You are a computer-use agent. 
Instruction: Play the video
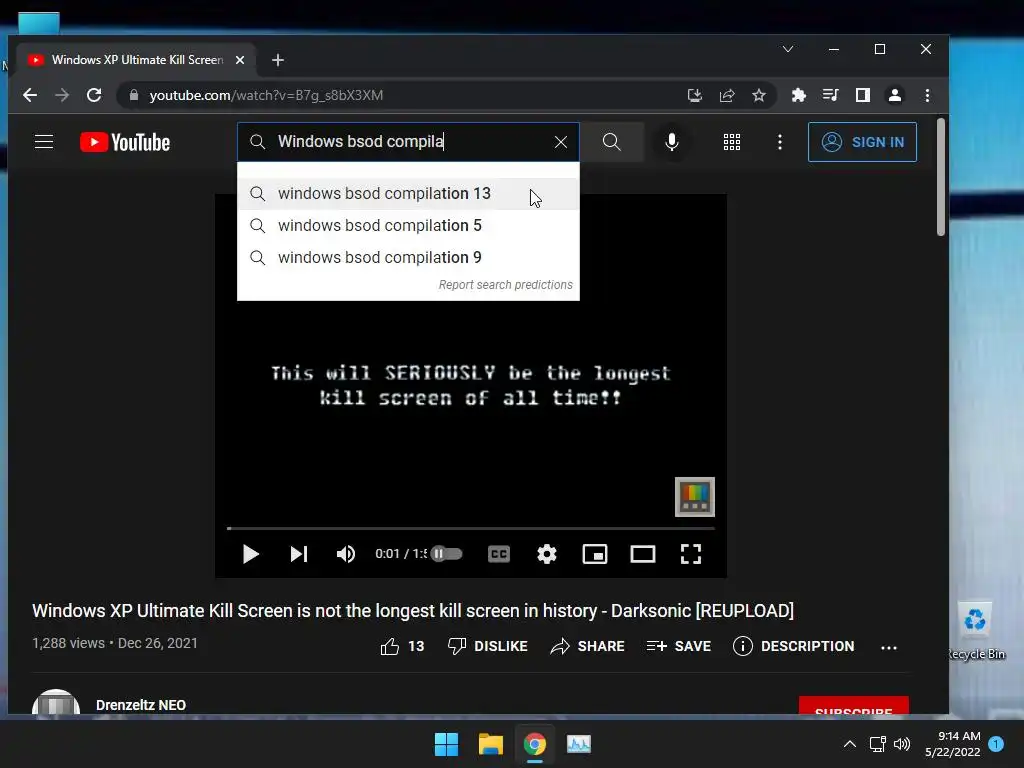coord(250,554)
